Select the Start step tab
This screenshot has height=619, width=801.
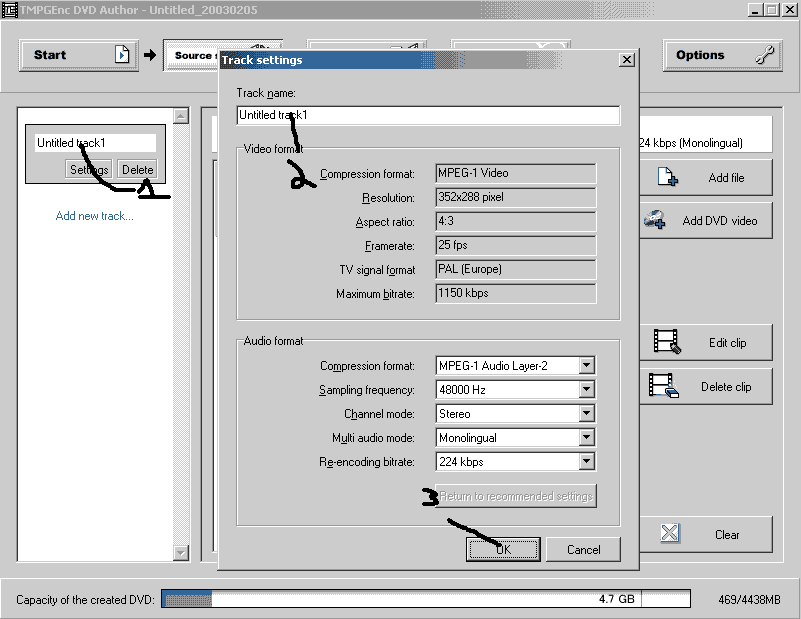(x=79, y=55)
